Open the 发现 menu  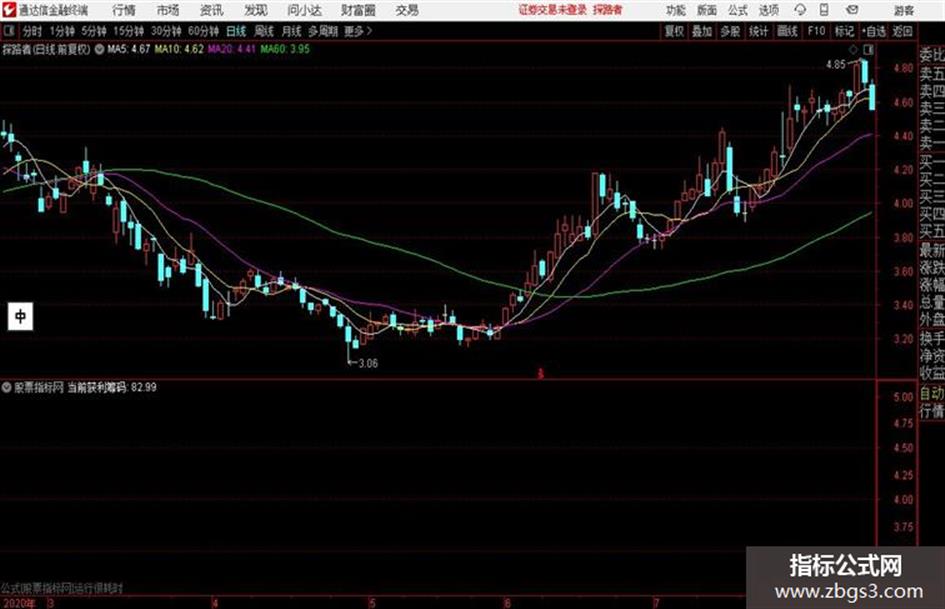click(256, 10)
